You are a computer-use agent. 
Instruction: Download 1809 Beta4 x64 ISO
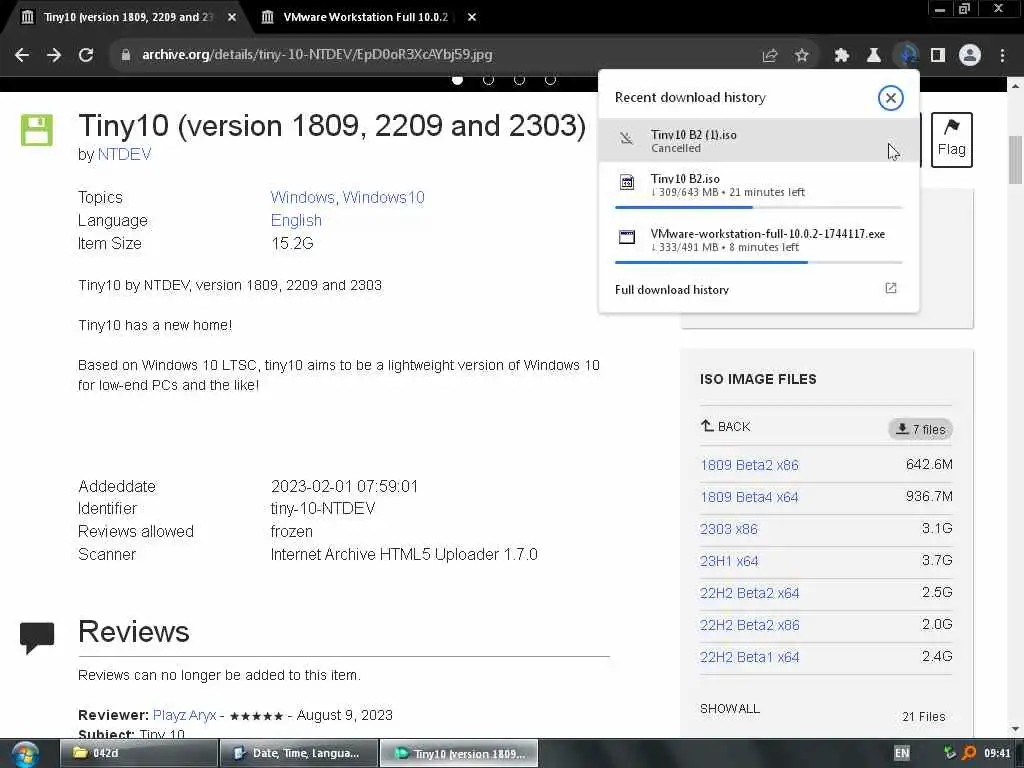749,497
